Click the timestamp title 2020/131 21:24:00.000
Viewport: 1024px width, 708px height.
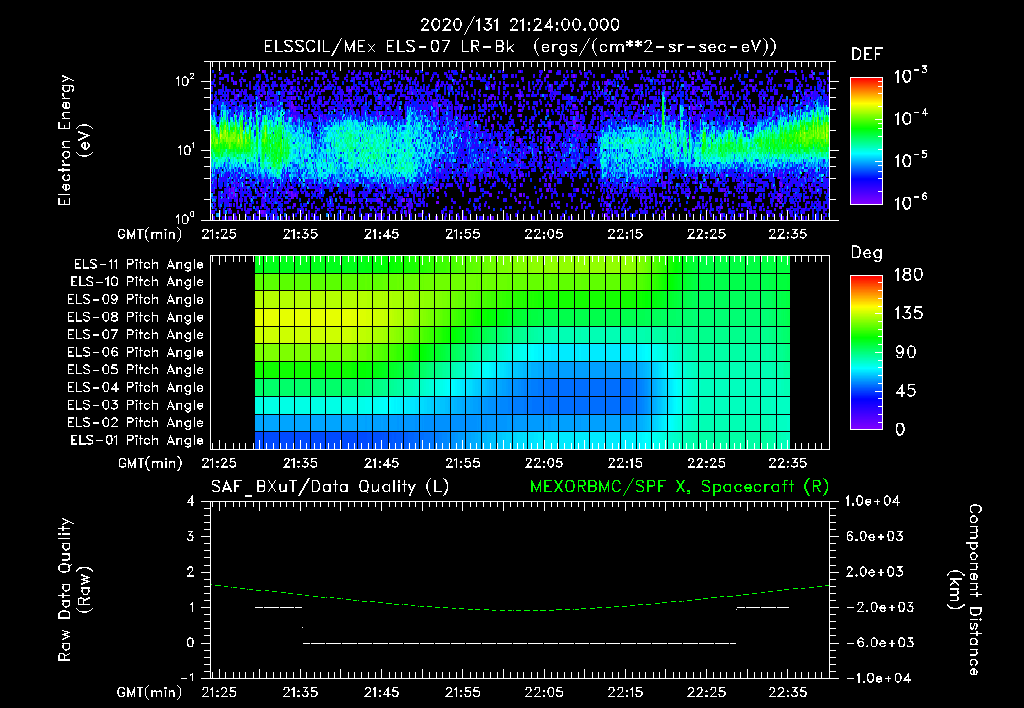(x=519, y=25)
